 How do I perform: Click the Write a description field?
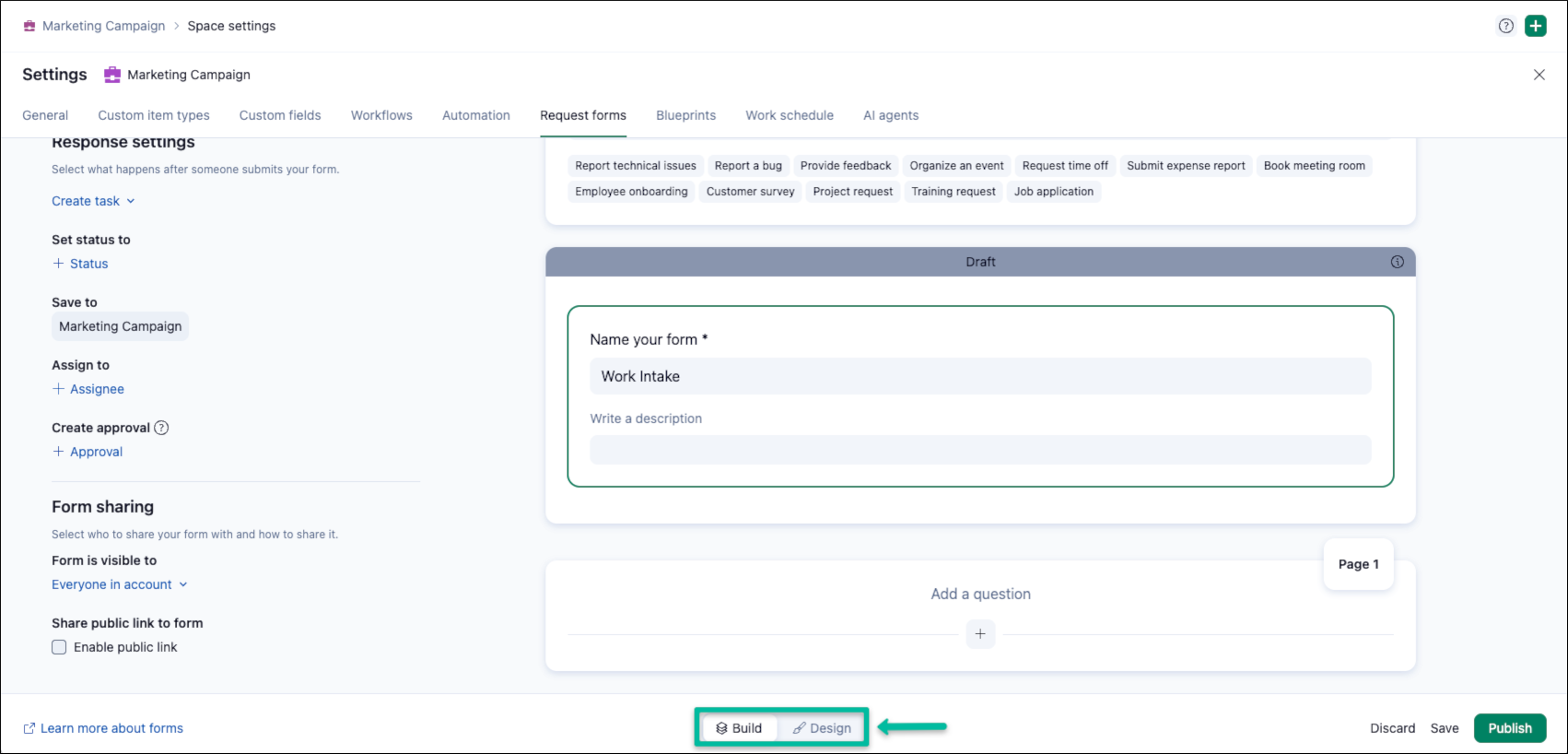[x=980, y=450]
